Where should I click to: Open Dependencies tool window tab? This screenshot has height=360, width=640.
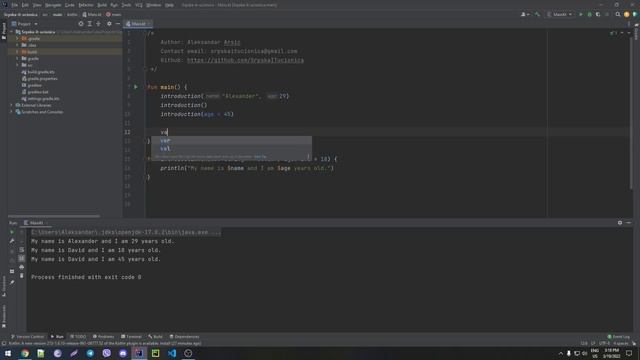pyautogui.click(x=184, y=337)
